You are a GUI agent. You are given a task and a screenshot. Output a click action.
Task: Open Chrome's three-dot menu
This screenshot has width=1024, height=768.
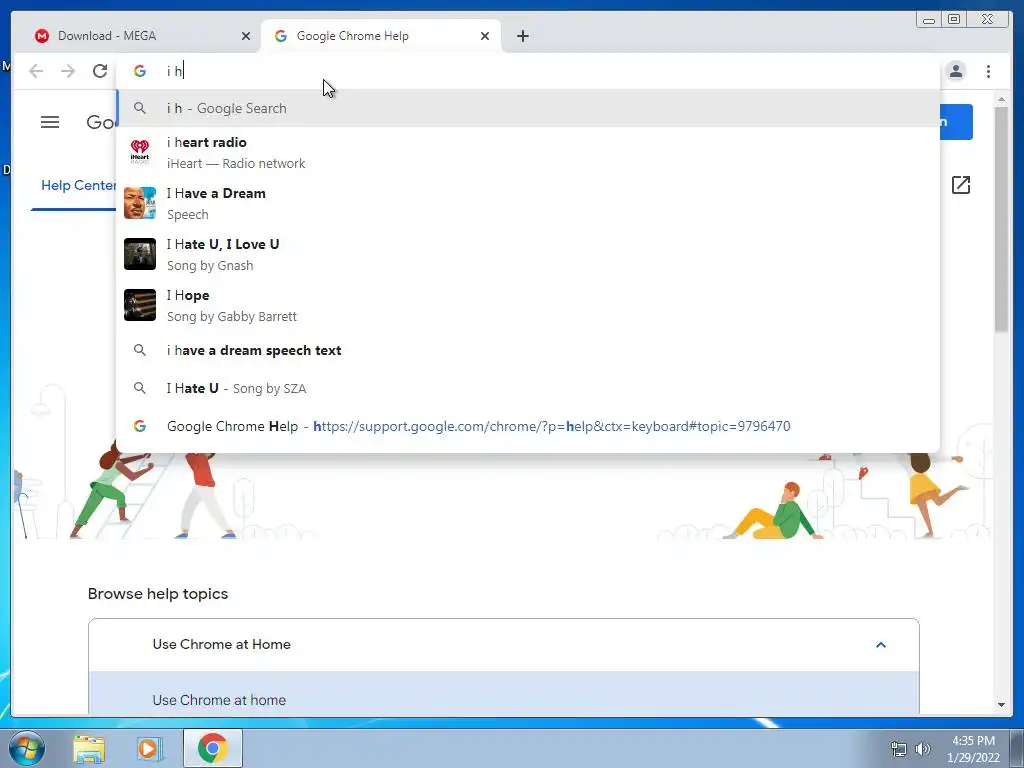click(x=989, y=71)
